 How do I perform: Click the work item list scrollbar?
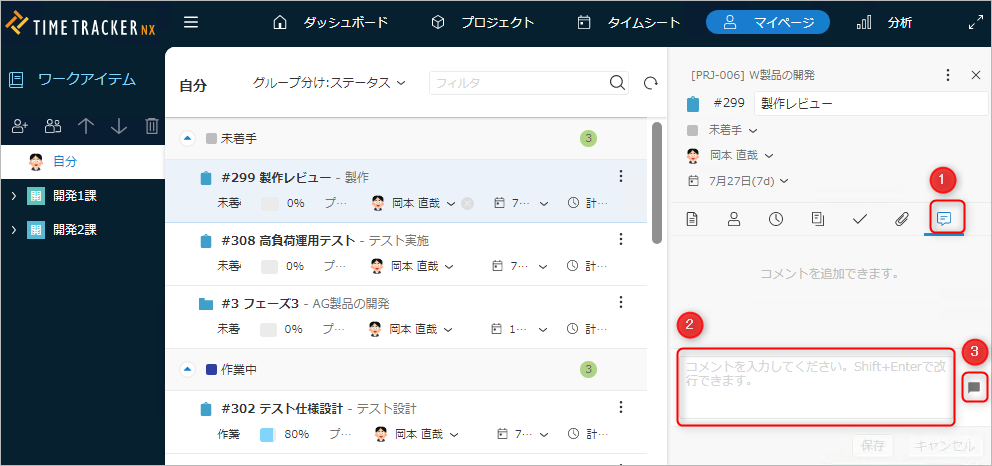tap(657, 182)
